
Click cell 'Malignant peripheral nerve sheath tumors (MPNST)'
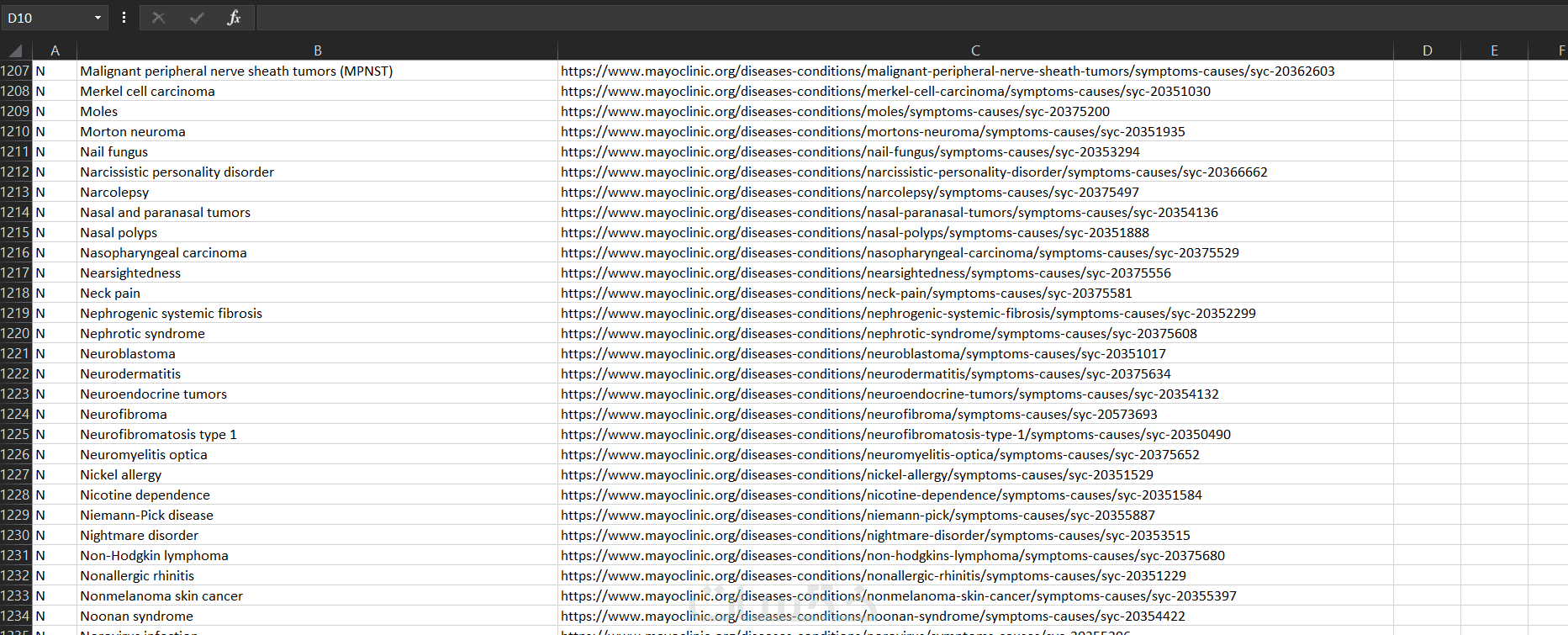(x=317, y=71)
